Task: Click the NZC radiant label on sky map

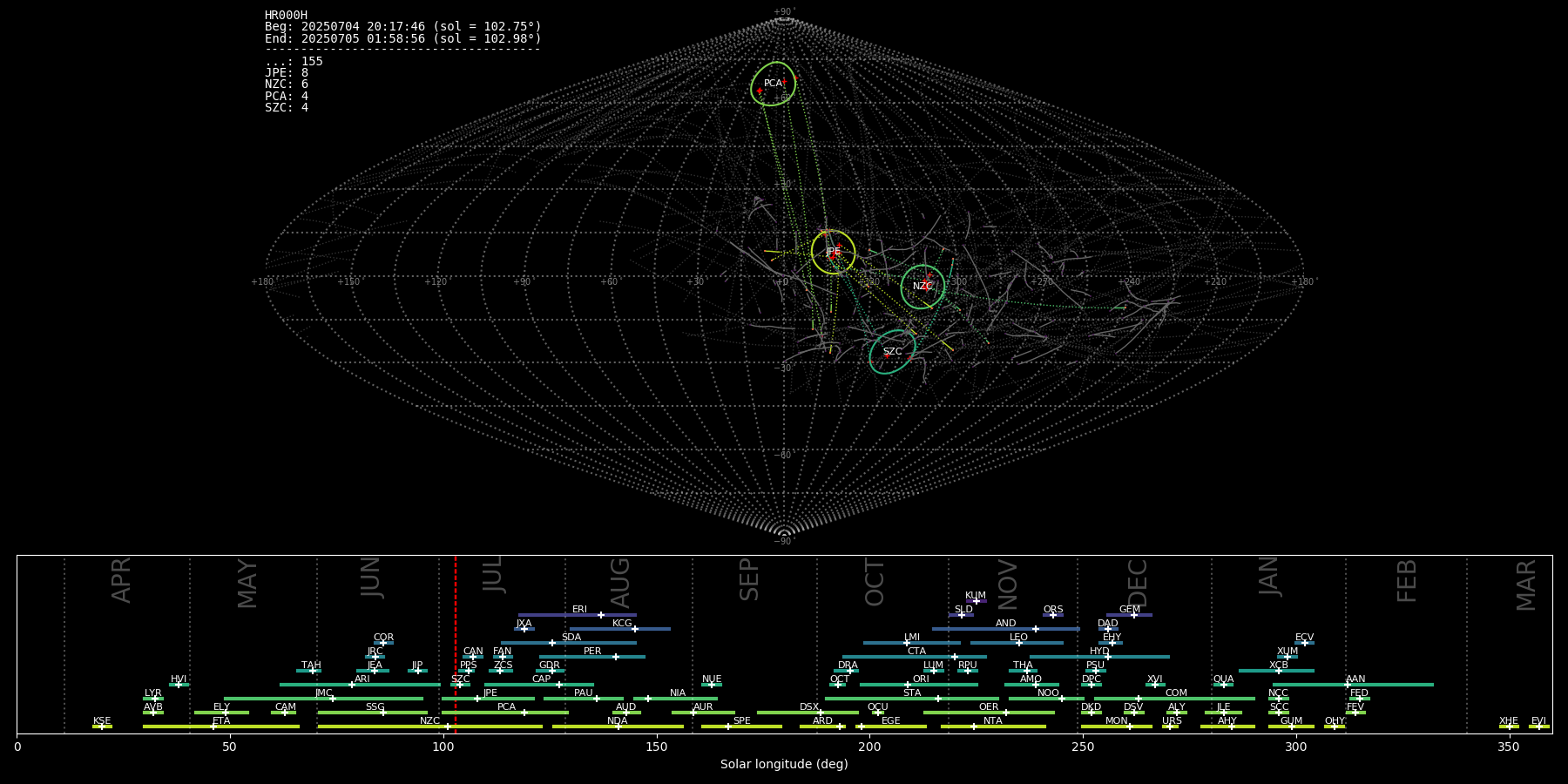Action: pos(923,287)
